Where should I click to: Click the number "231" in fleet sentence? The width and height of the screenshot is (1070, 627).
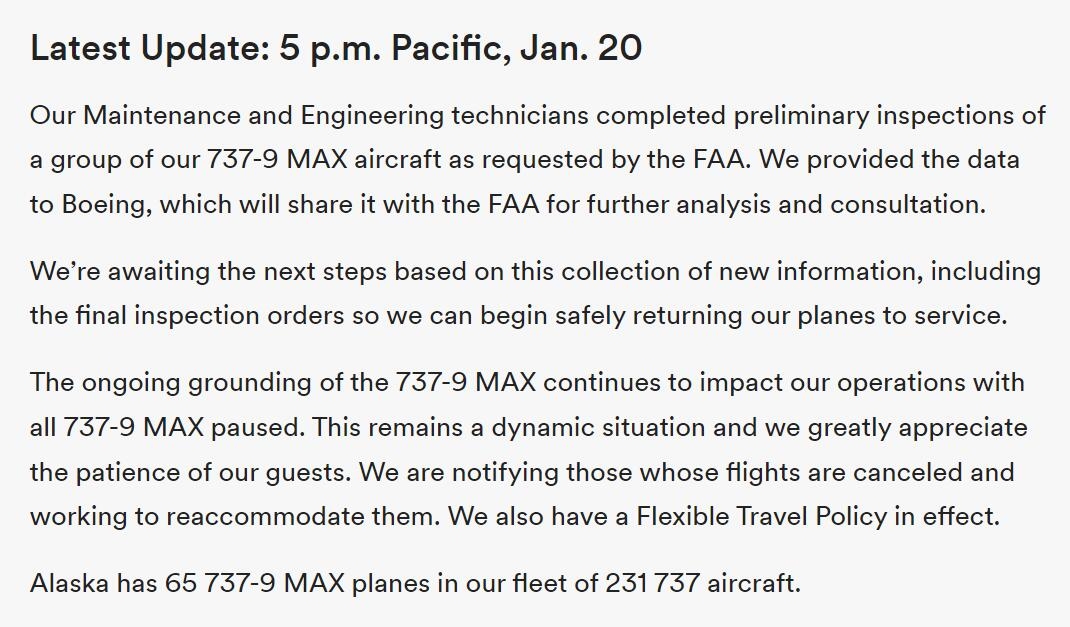click(627, 583)
